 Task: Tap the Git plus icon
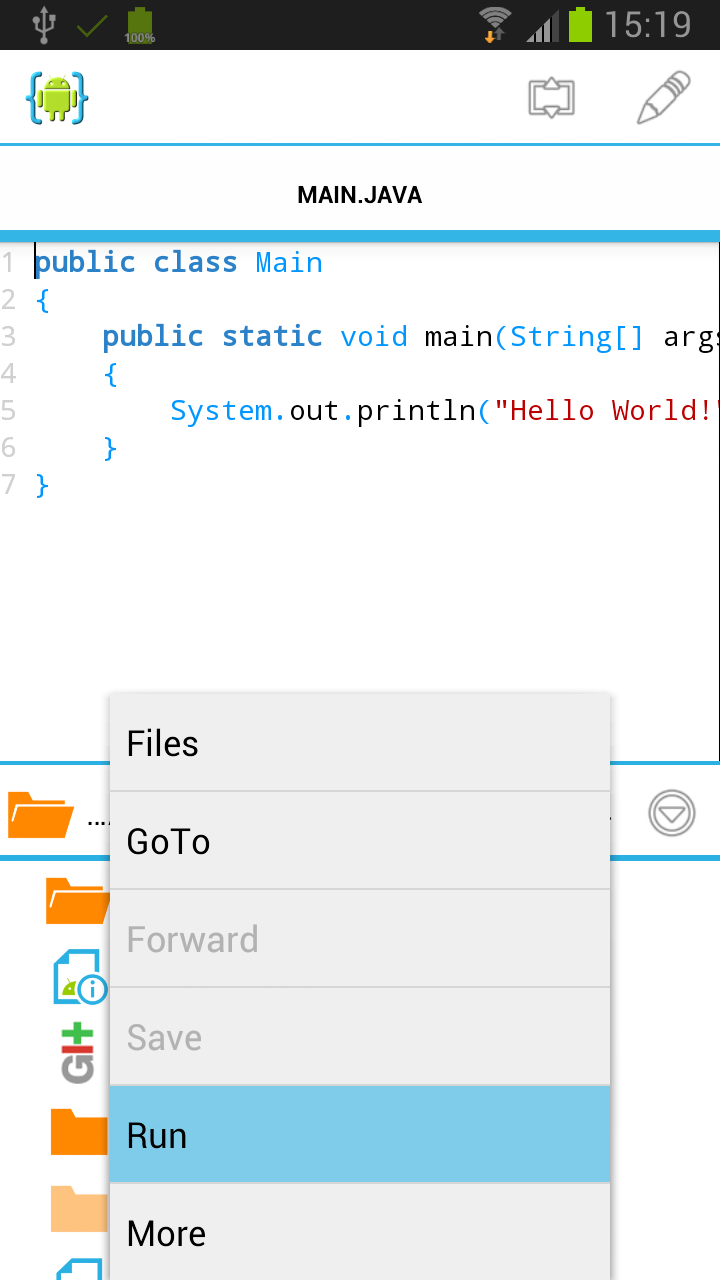77,1054
